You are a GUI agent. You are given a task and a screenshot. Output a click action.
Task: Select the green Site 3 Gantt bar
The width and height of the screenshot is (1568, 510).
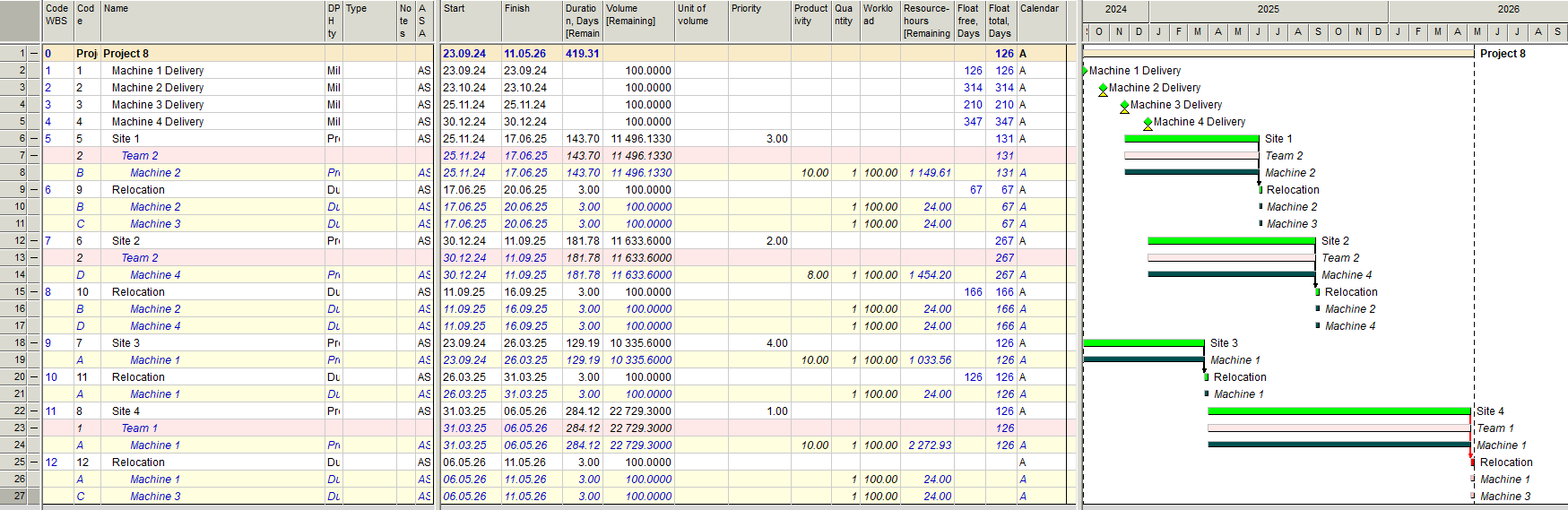(x=1144, y=343)
